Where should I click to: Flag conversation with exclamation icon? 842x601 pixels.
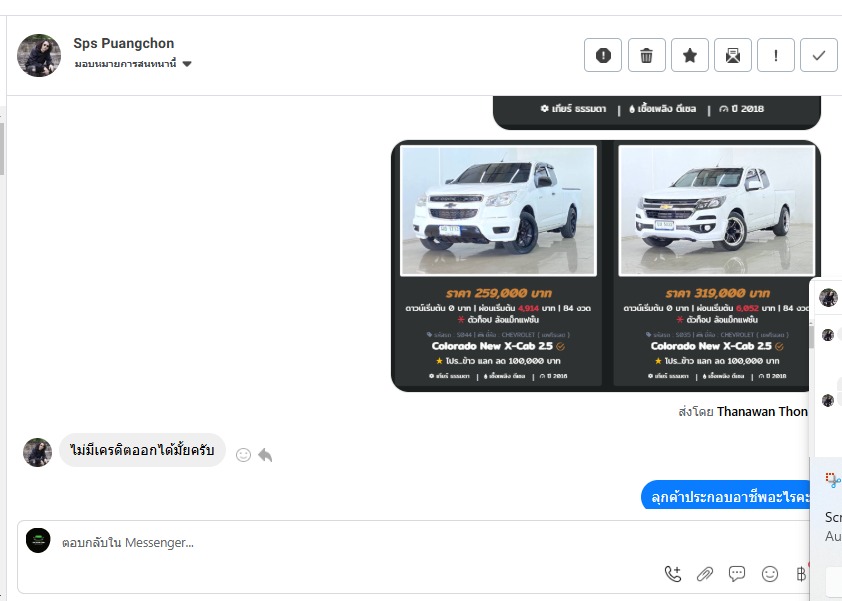tap(776, 55)
